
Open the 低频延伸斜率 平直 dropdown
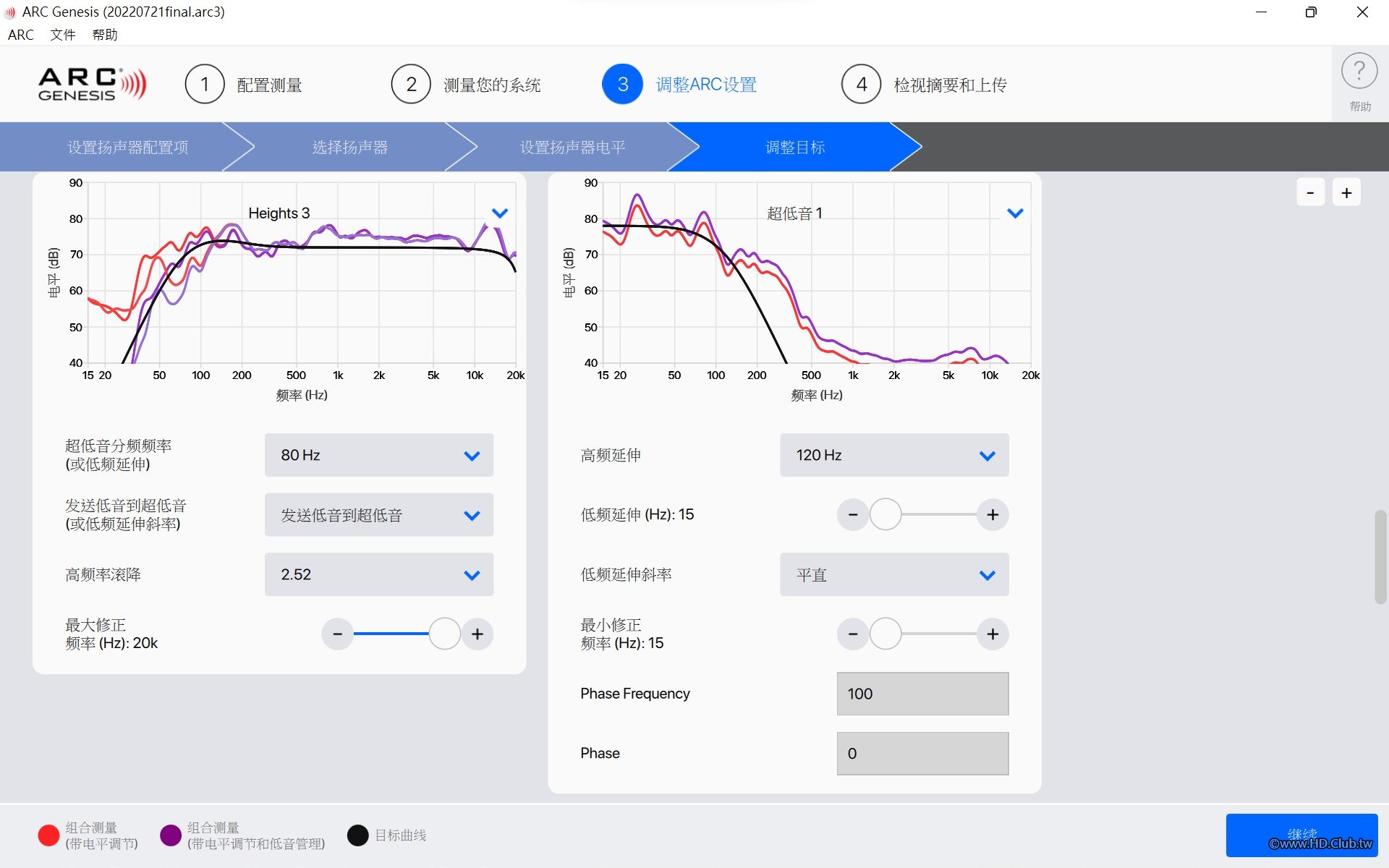click(894, 574)
